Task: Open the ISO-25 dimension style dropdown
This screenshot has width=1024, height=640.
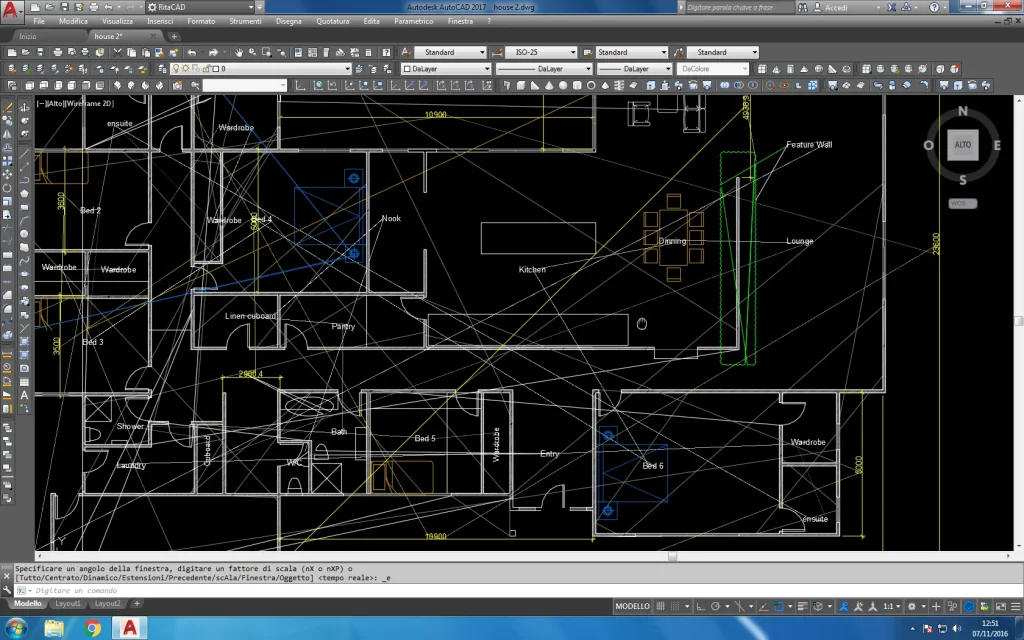Action: coord(573,52)
